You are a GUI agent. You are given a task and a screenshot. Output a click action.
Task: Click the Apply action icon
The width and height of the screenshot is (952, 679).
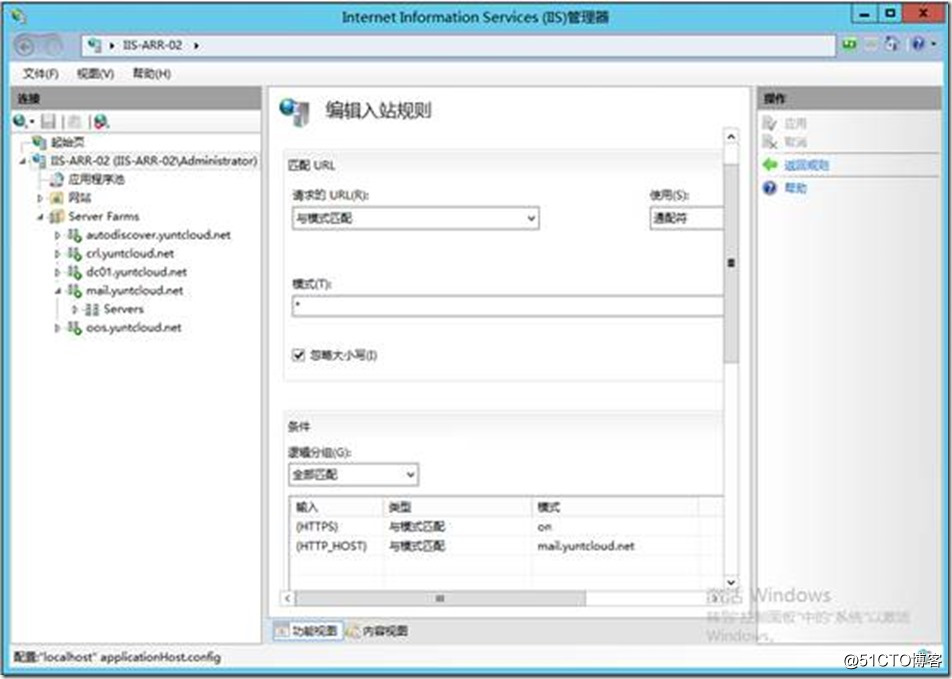coord(770,124)
